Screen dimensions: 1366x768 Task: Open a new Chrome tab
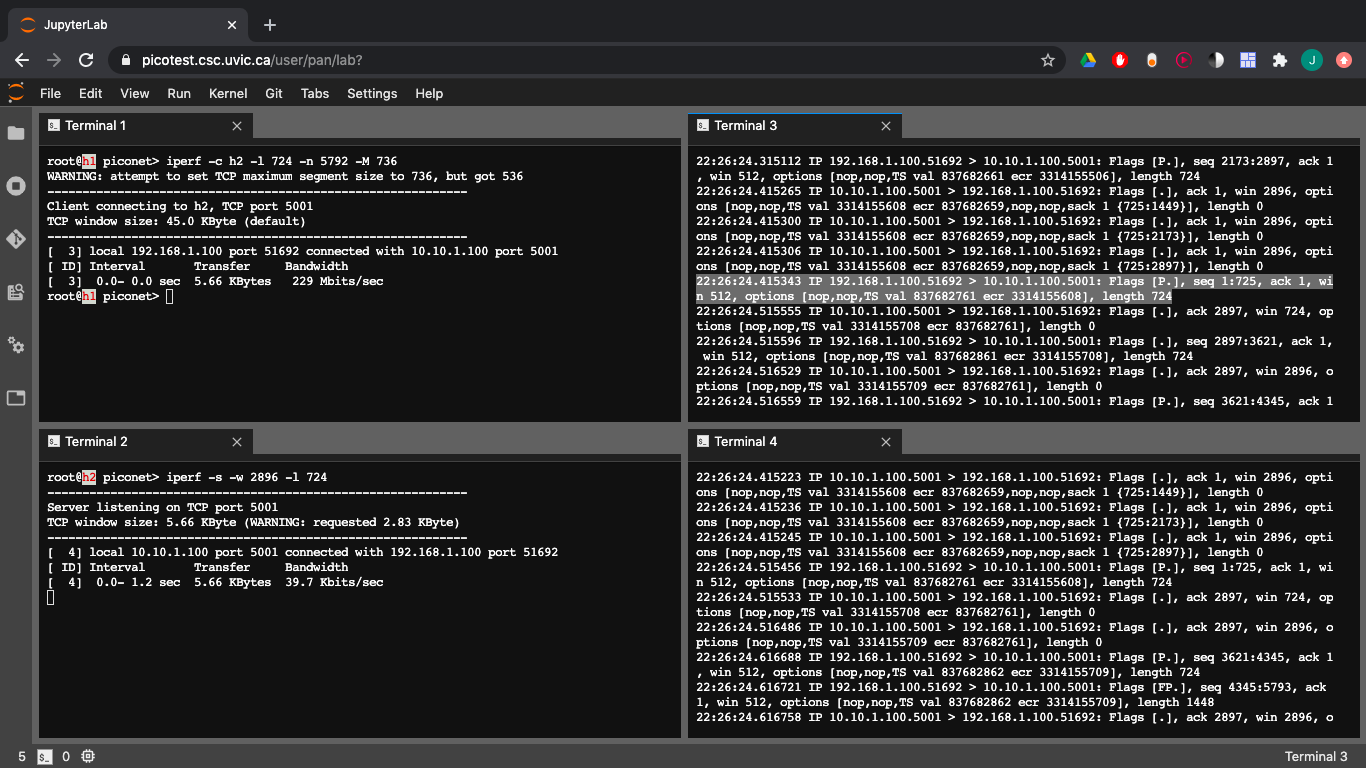point(269,25)
